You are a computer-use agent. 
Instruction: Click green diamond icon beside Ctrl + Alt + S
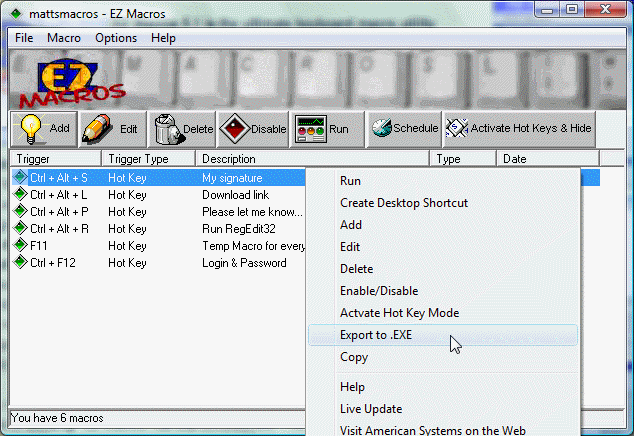coord(20,177)
